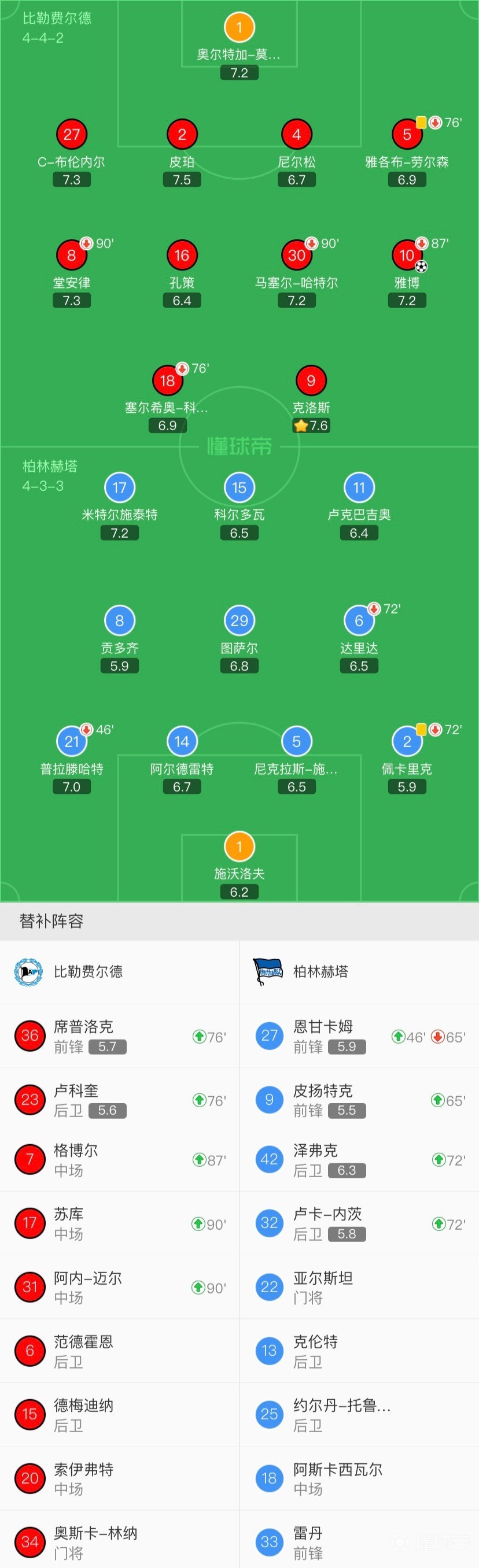The height and width of the screenshot is (1568, 479).
Task: Tap the 76' sub-in arrow for 席普洛克
Action: click(198, 1037)
